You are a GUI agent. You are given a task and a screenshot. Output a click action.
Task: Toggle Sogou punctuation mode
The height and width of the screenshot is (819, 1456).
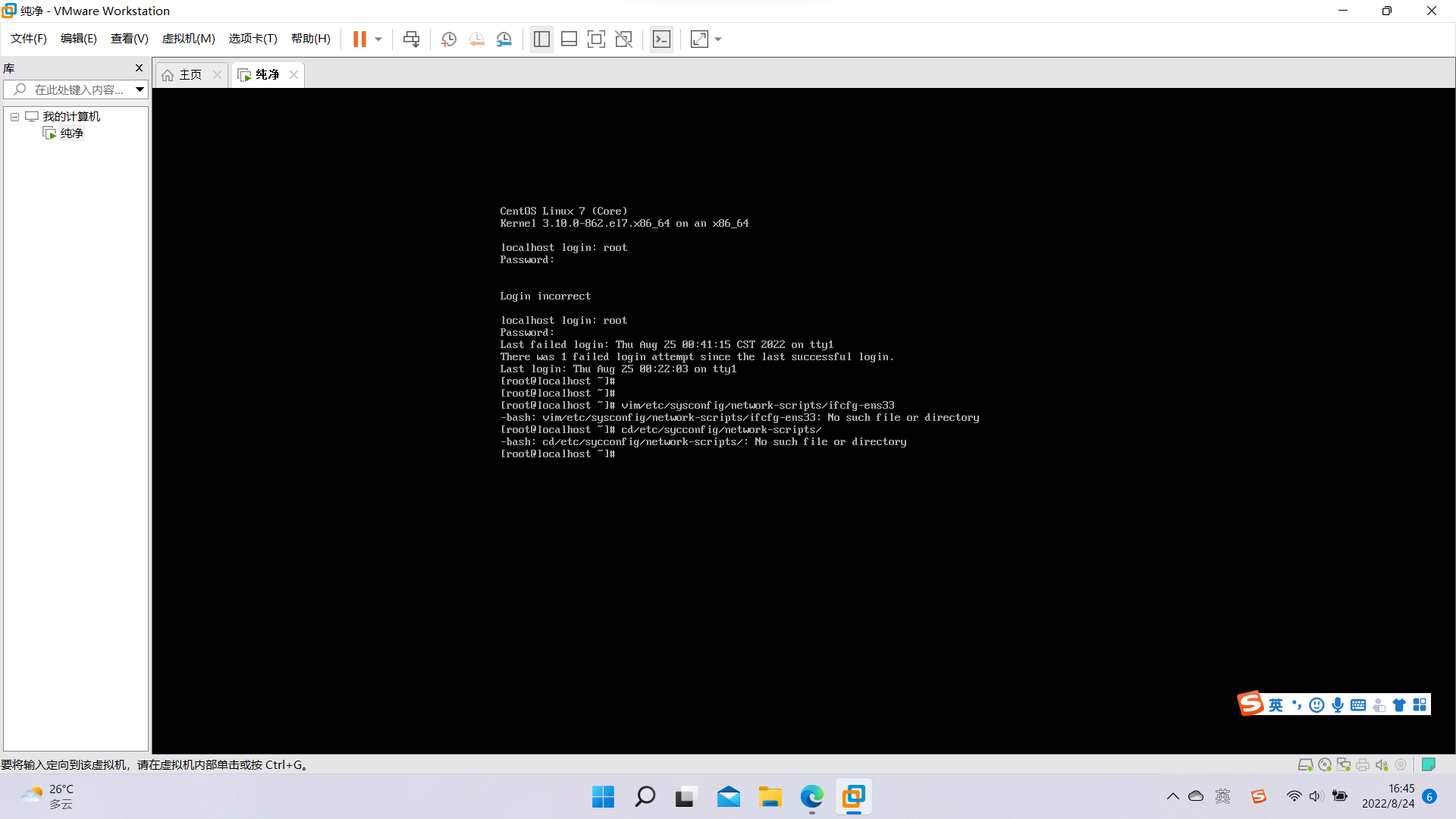1297,705
